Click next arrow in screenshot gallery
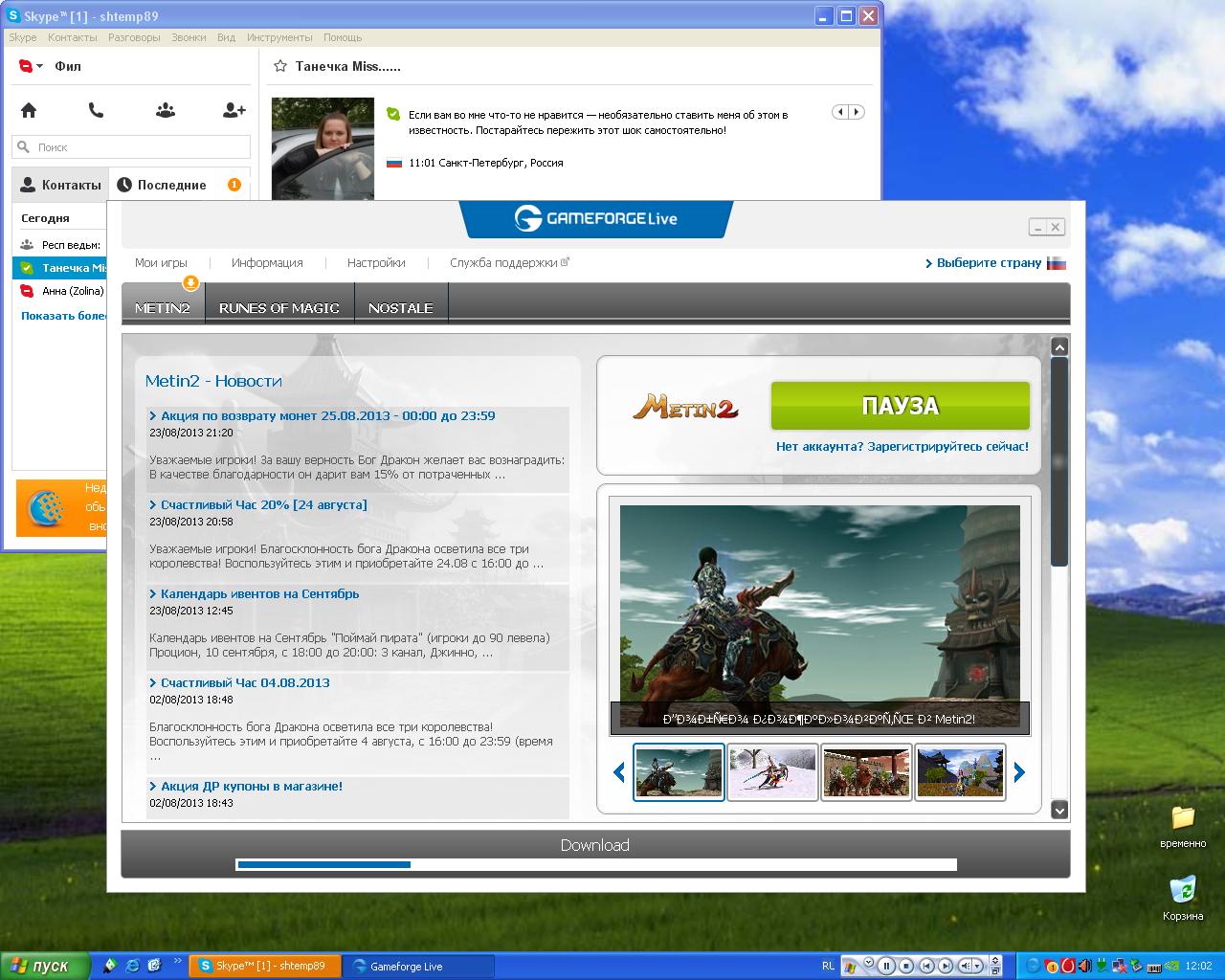This screenshot has height=980, width=1225. click(x=1019, y=772)
